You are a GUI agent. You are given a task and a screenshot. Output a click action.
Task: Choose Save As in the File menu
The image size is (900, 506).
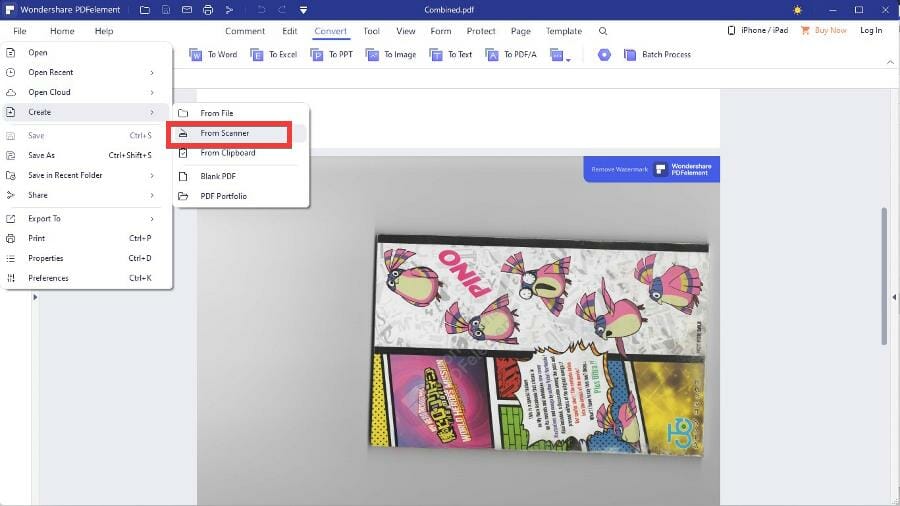[x=86, y=155]
